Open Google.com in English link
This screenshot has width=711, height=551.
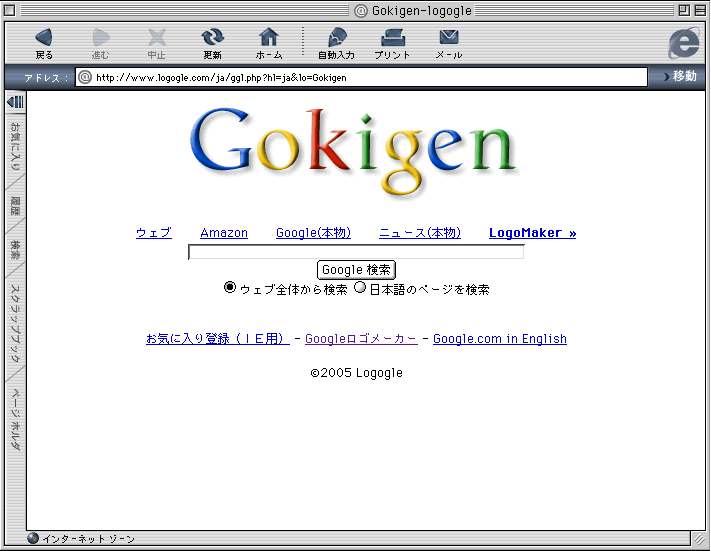tap(500, 339)
